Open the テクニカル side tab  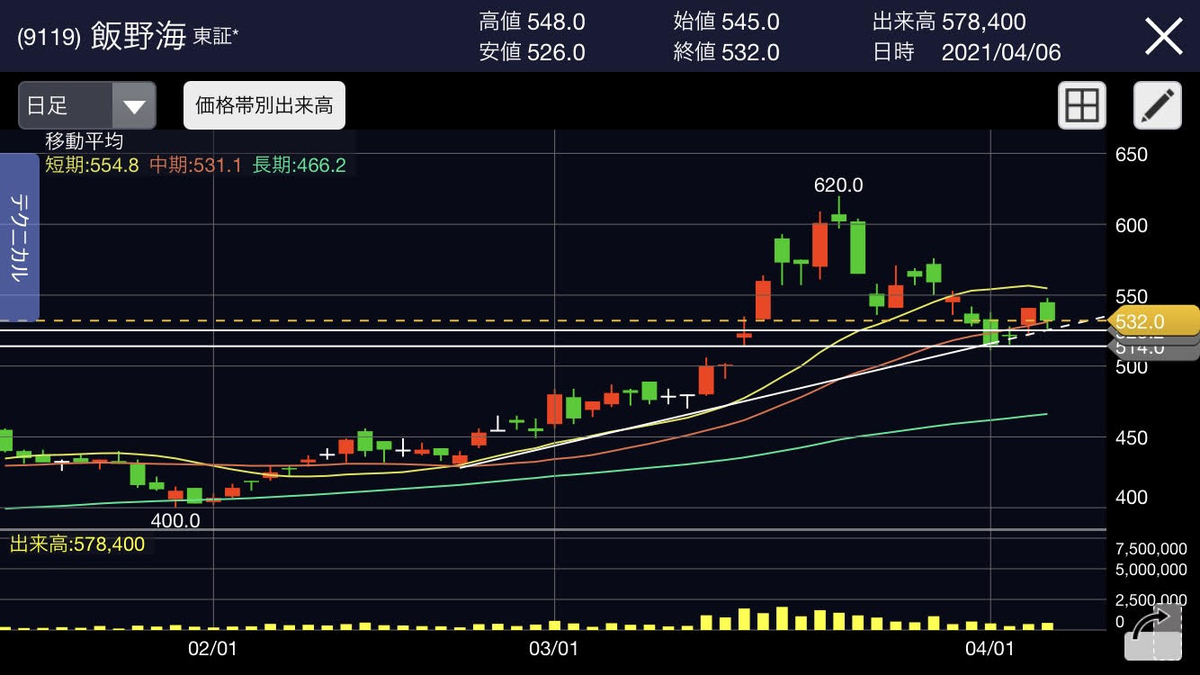point(20,236)
